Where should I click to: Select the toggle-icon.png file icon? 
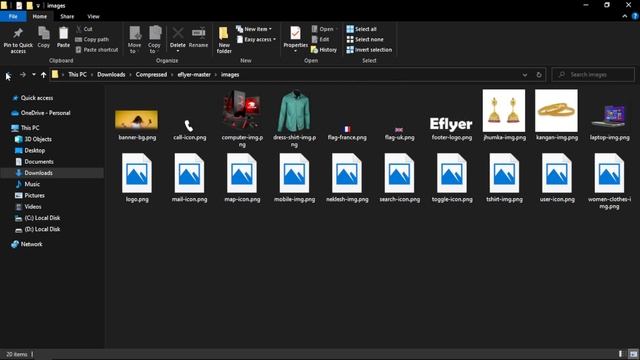tap(451, 173)
